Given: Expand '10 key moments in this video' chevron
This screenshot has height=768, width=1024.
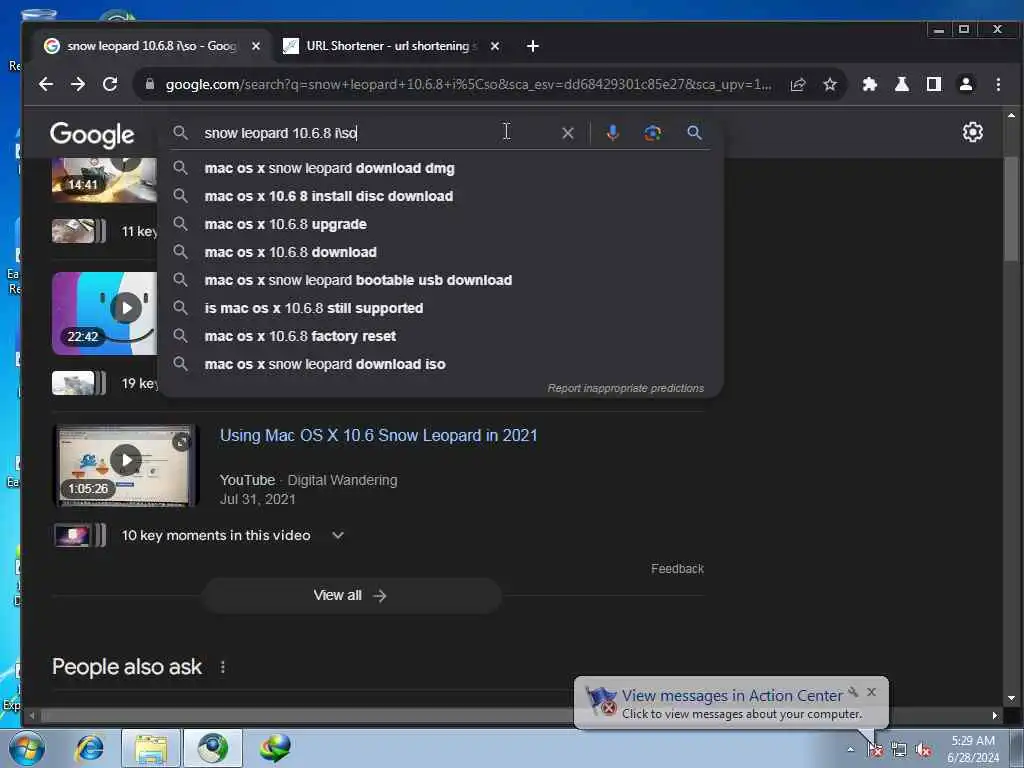Looking at the screenshot, I should 338,536.
